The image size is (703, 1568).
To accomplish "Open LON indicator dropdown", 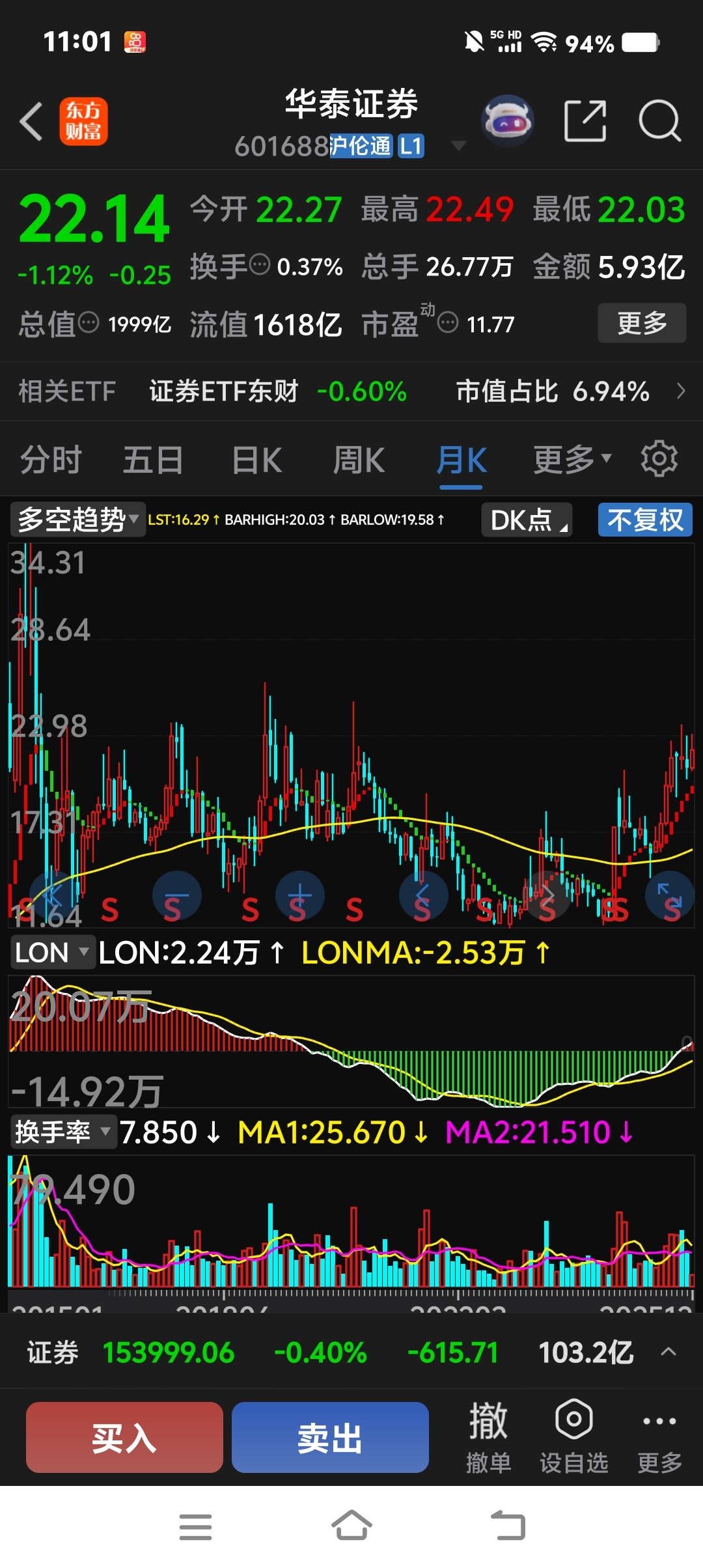I will 52,953.
